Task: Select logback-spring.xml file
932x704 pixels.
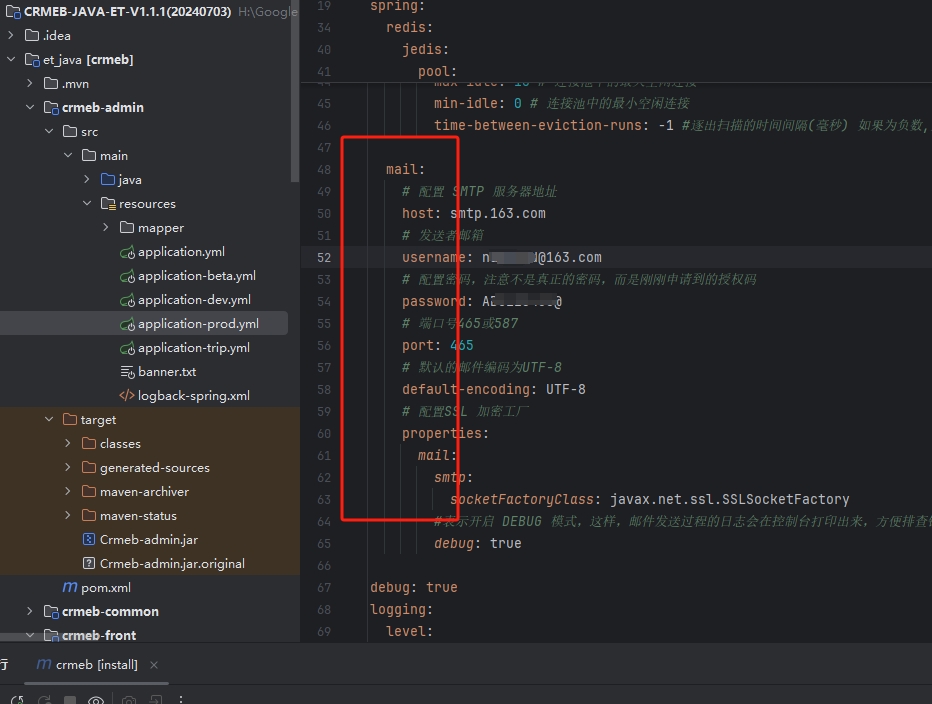Action: (194, 396)
